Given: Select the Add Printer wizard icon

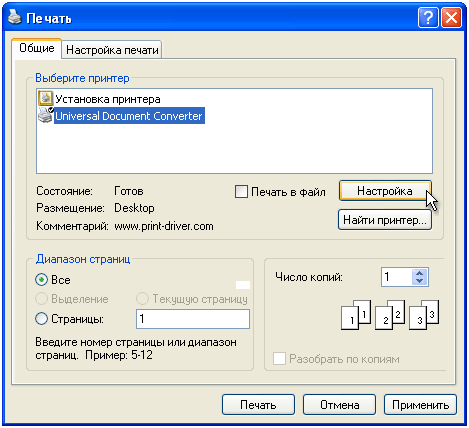Looking at the screenshot, I should 45,99.
